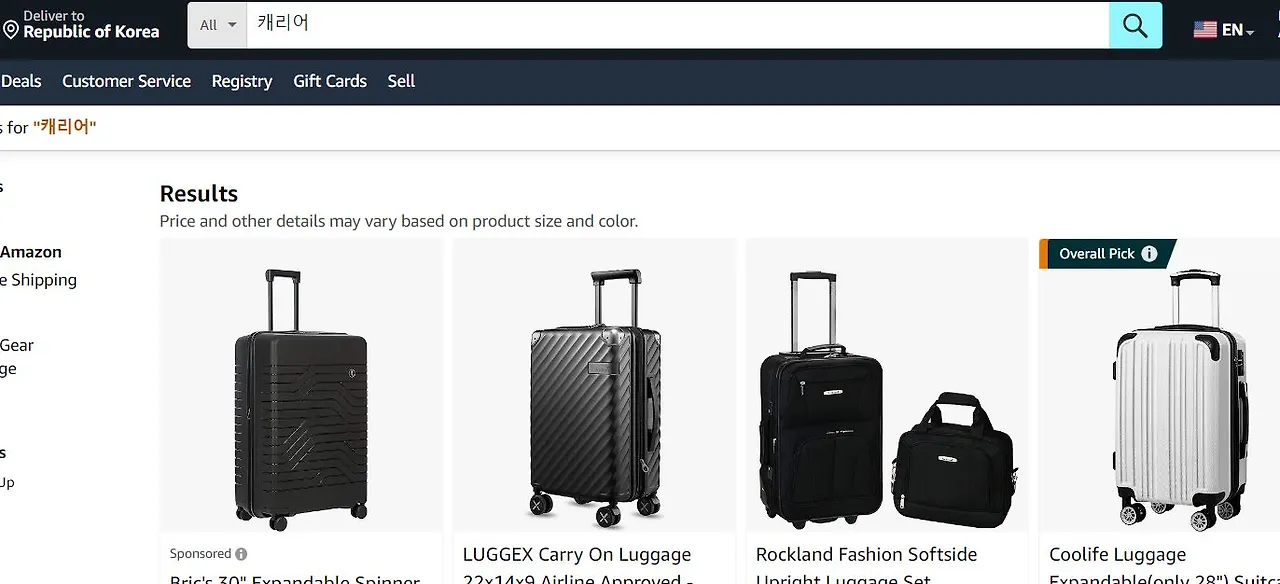Open the Bric's black spinner suitcase image
This screenshot has width=1280, height=584.
pos(301,399)
